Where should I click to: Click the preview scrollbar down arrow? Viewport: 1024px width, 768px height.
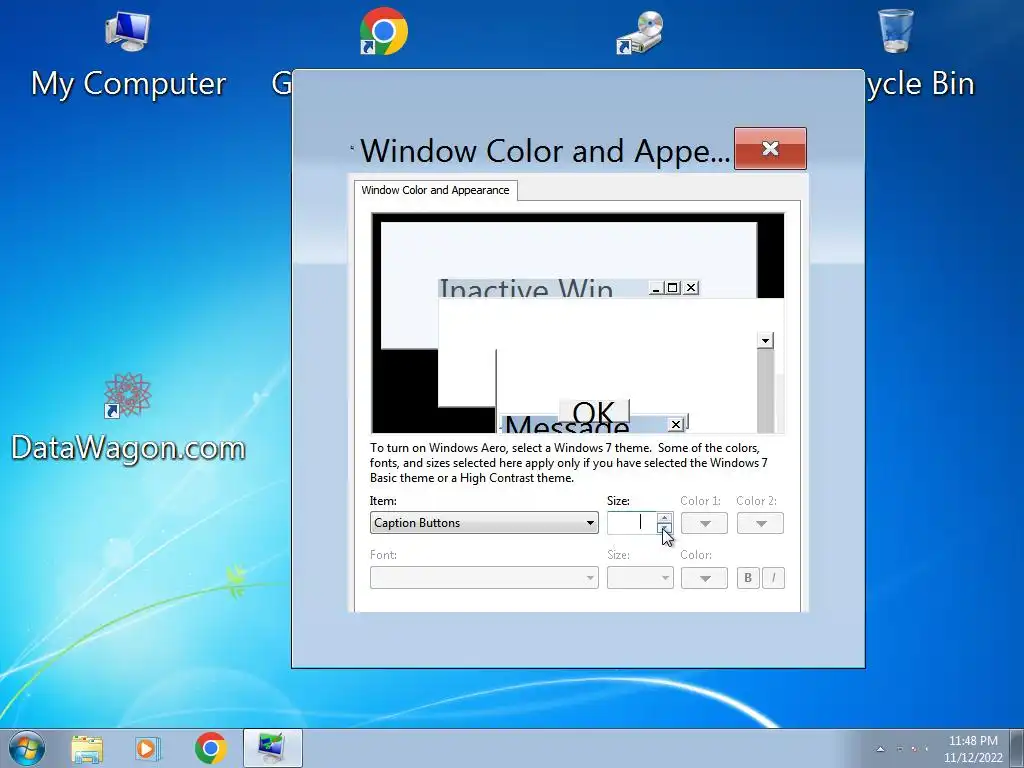coord(765,340)
